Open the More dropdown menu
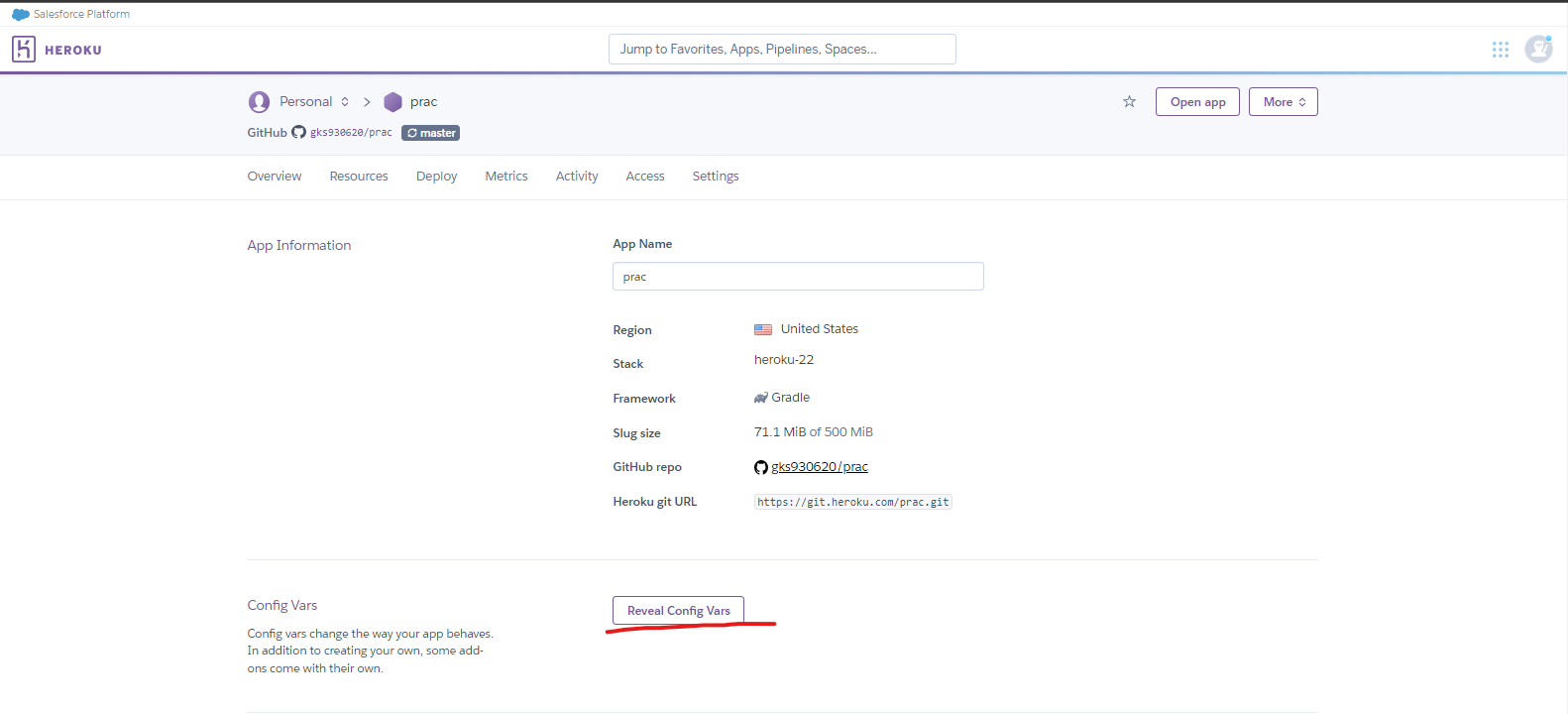1568x714 pixels. point(1283,102)
